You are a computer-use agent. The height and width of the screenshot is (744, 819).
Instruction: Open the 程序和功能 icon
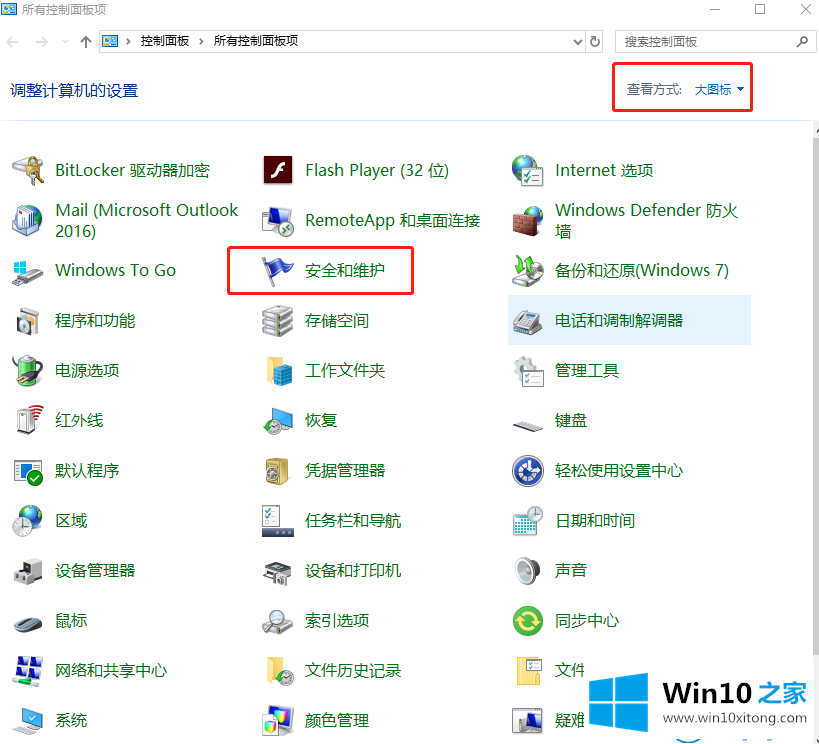tap(27, 320)
